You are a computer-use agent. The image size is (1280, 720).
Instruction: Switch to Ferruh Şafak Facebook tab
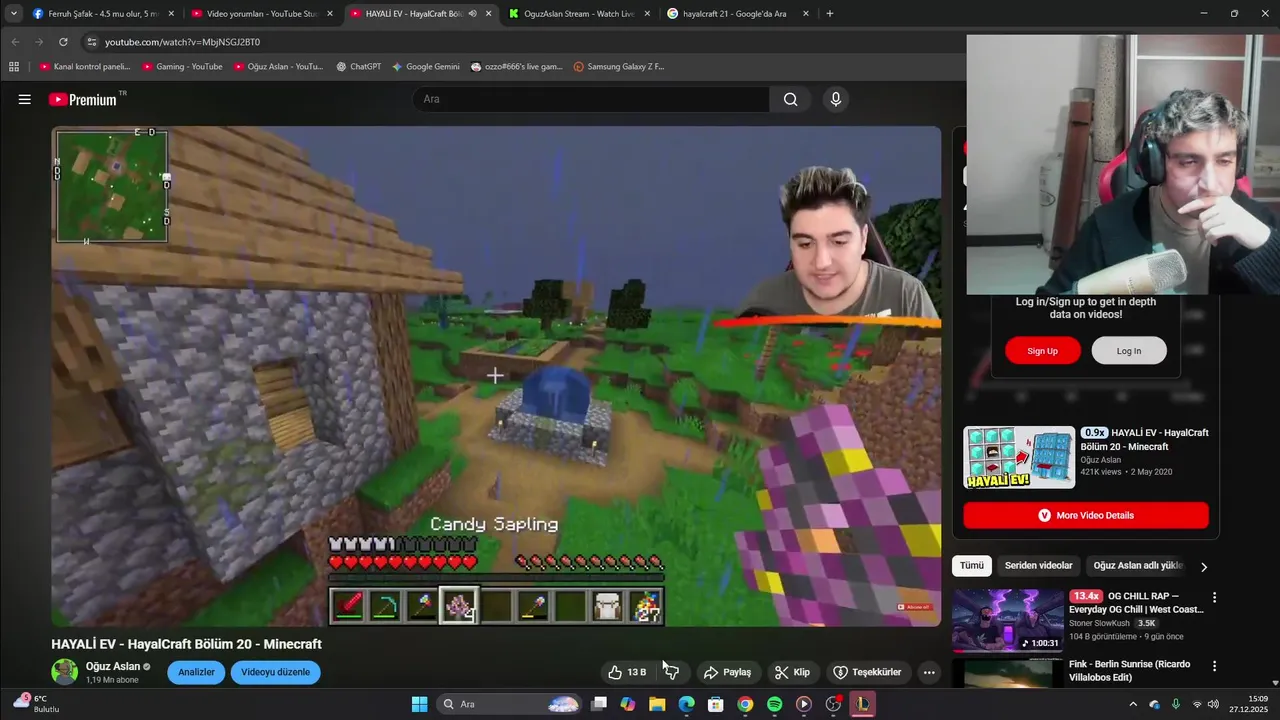pyautogui.click(x=103, y=14)
